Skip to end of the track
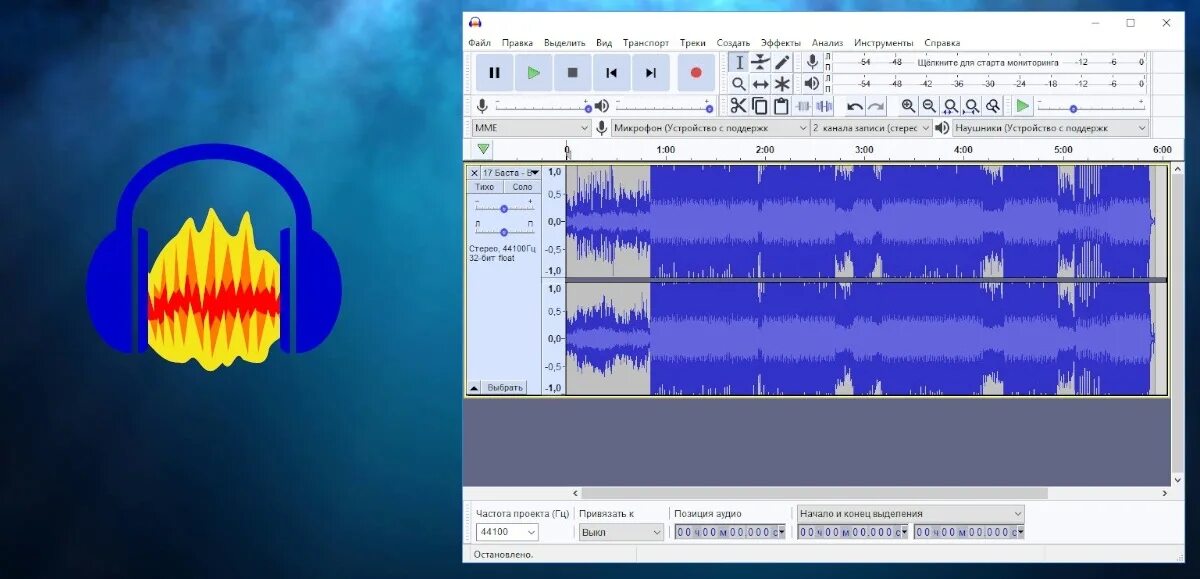The height and width of the screenshot is (579, 1200). 650,73
